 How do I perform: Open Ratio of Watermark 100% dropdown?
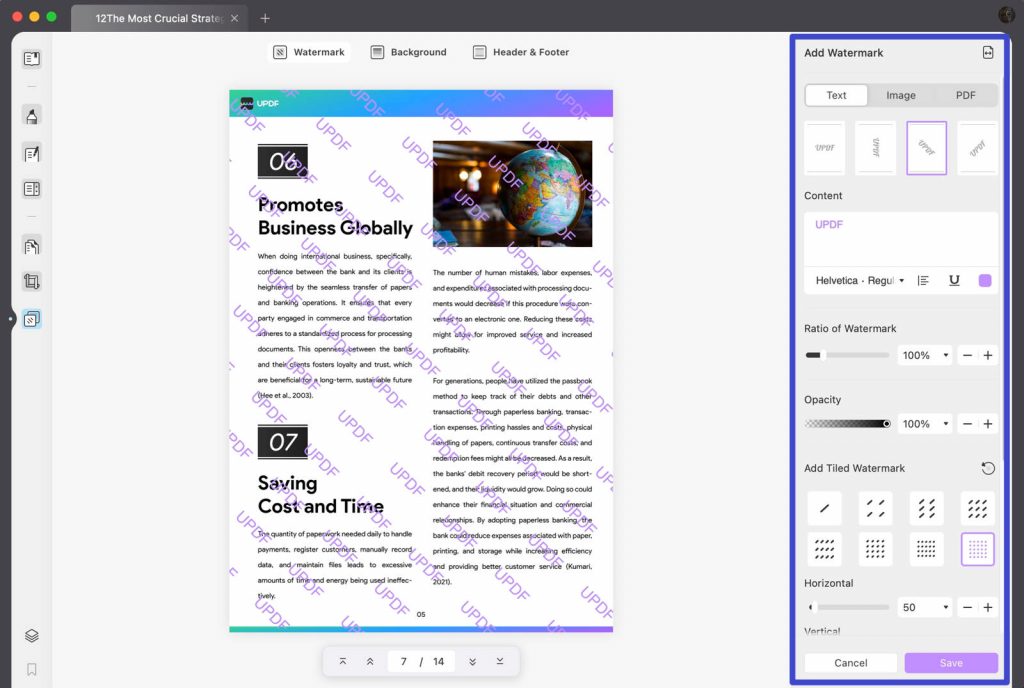click(925, 356)
